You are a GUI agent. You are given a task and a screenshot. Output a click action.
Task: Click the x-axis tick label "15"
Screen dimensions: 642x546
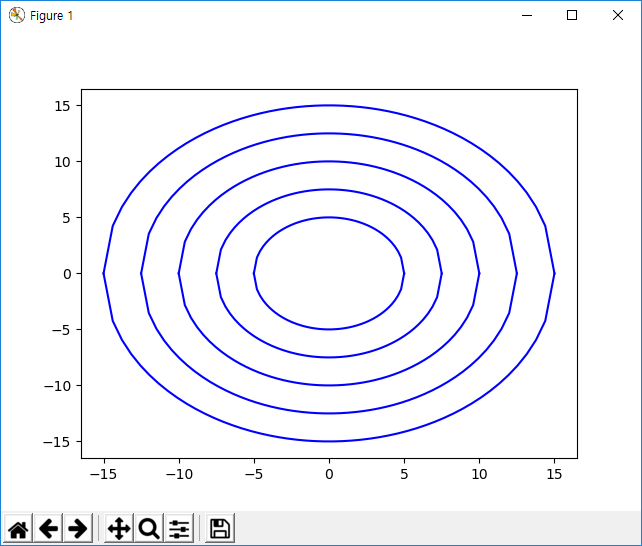coord(554,474)
